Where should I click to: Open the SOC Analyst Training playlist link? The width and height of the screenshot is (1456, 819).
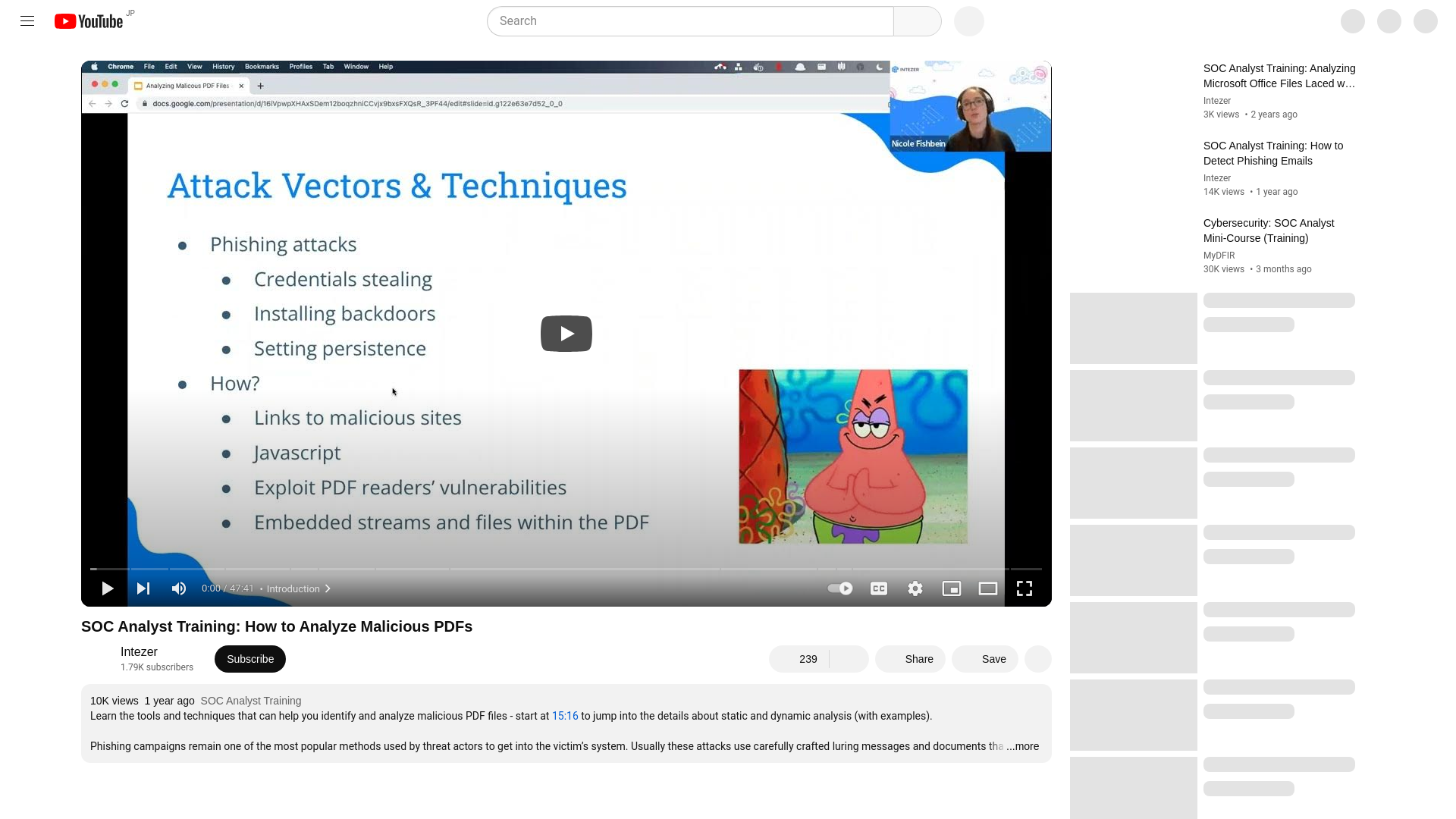click(x=251, y=701)
